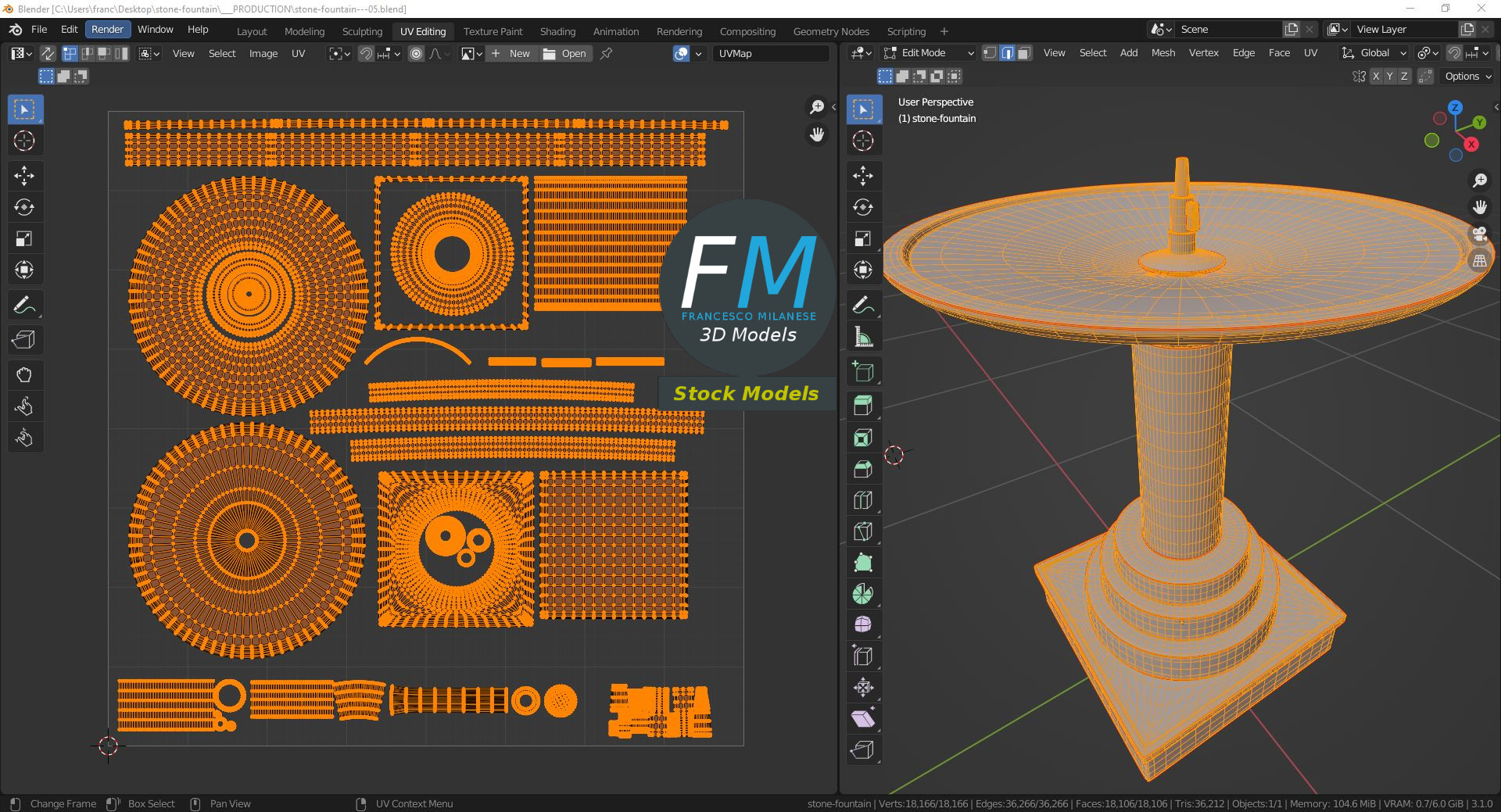Select the Extrude Region tool

(x=862, y=406)
